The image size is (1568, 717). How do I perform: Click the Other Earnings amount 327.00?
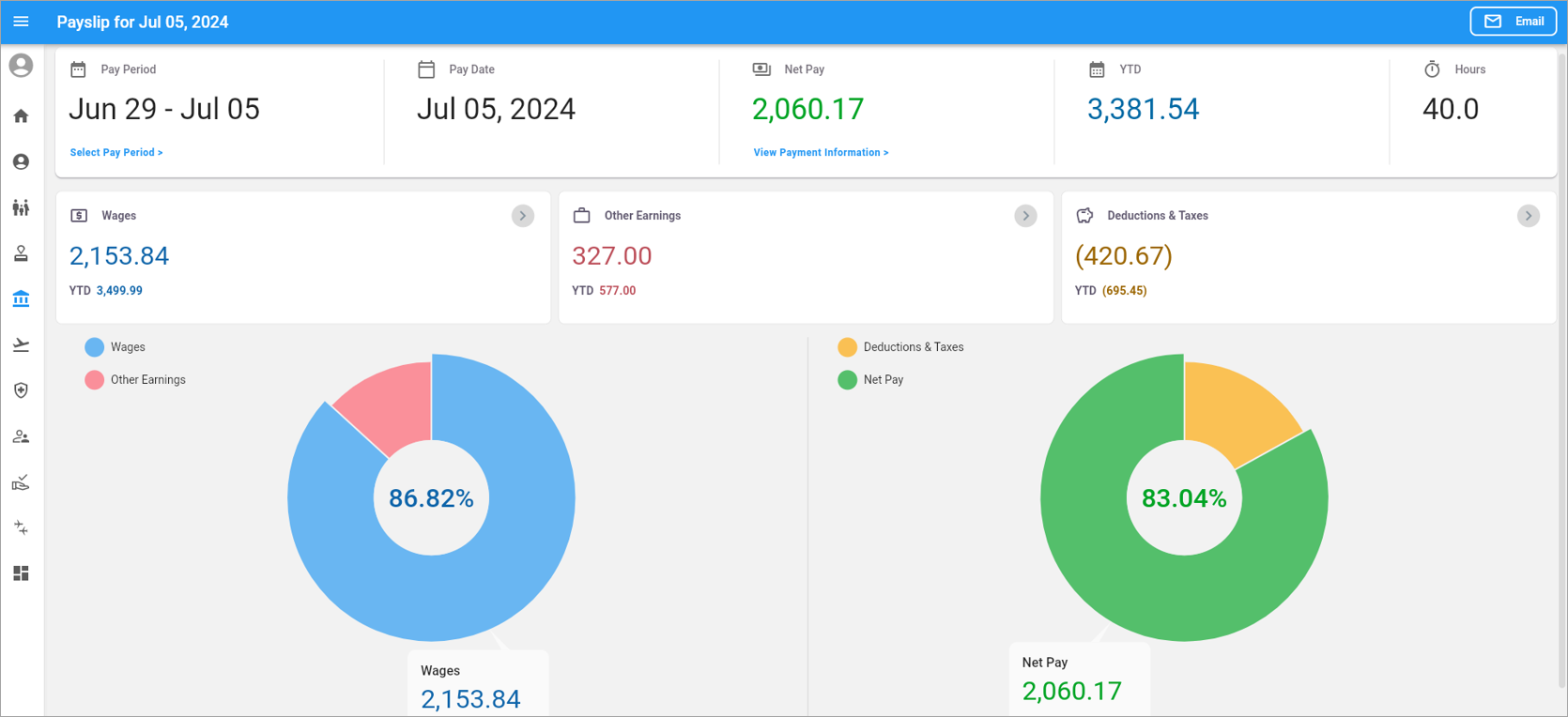612,255
